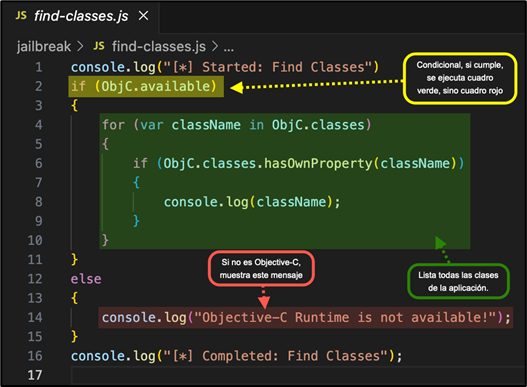Close the find-classes.js tab
The width and height of the screenshot is (527, 387).
pos(144,15)
